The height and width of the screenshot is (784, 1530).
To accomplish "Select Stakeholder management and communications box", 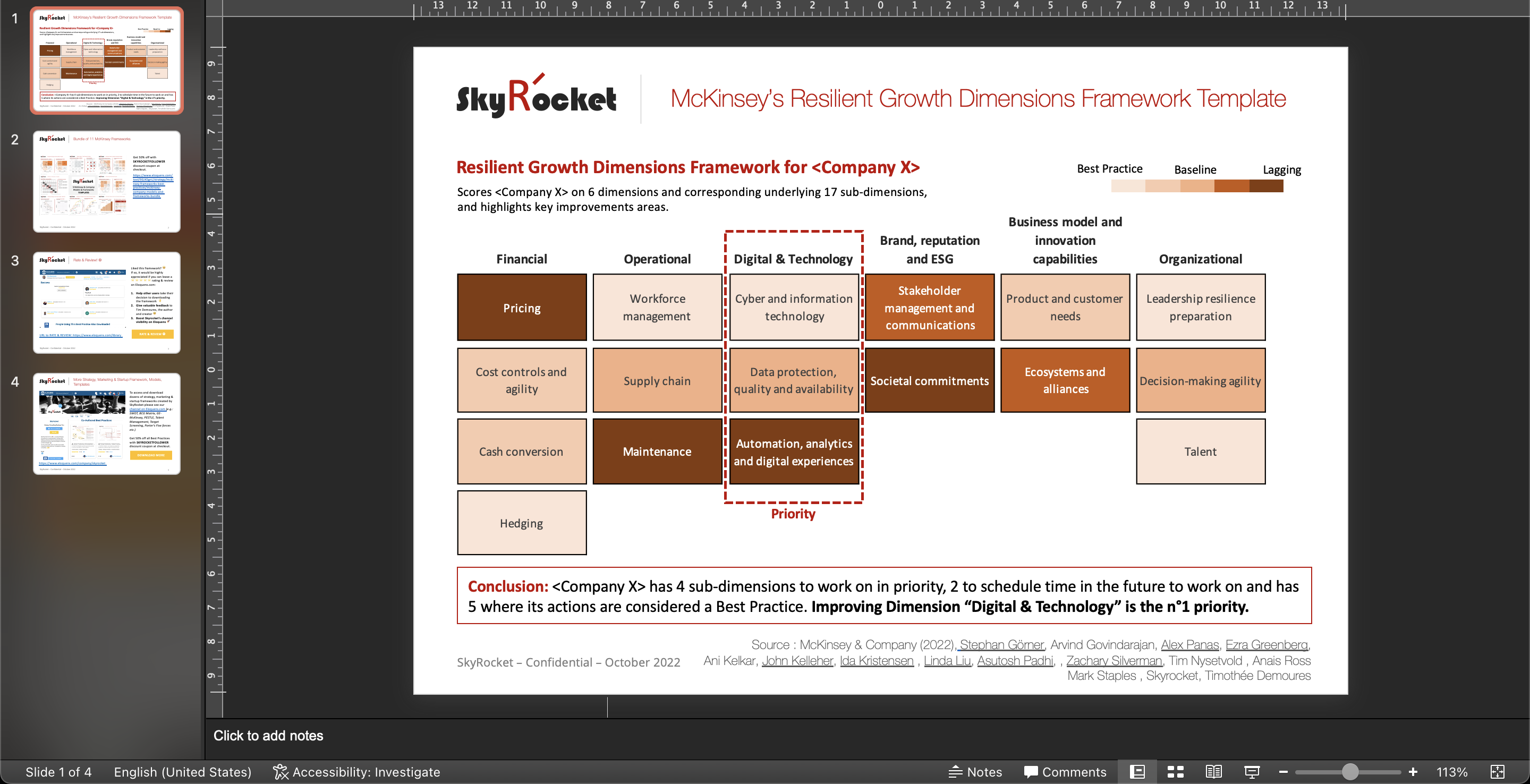I will click(930, 307).
